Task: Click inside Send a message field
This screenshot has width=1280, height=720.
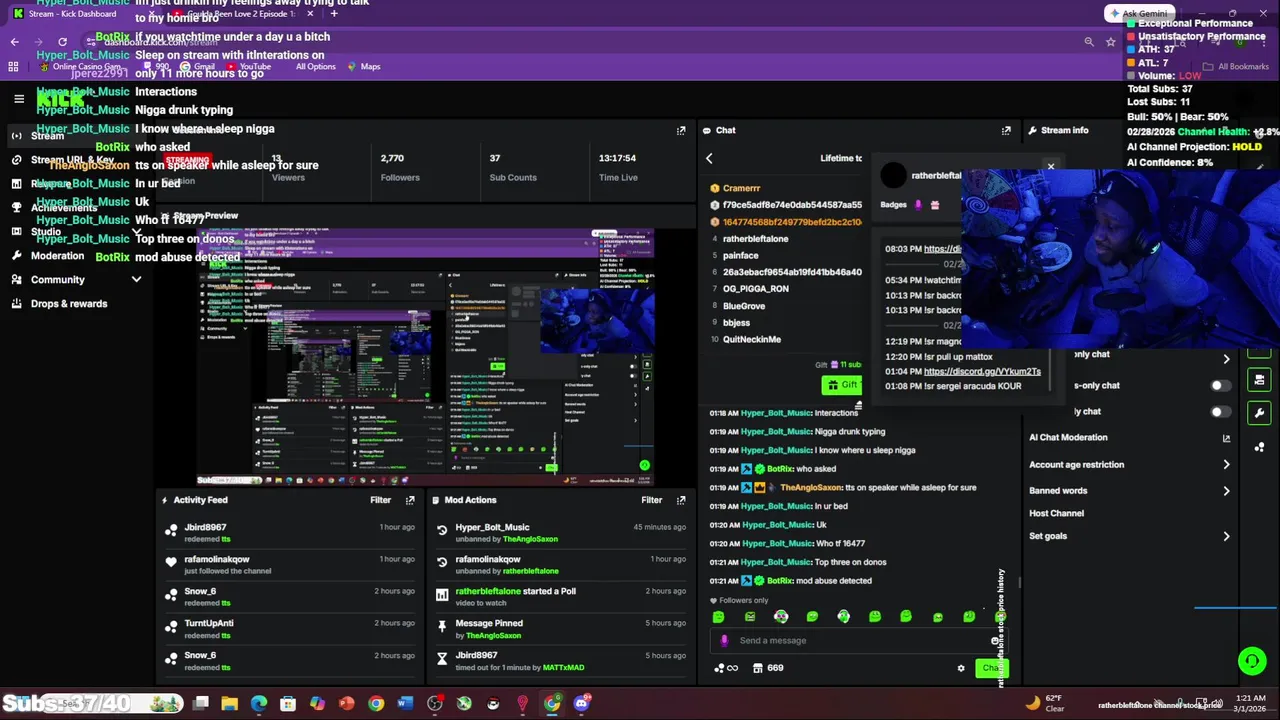Action: (x=860, y=641)
